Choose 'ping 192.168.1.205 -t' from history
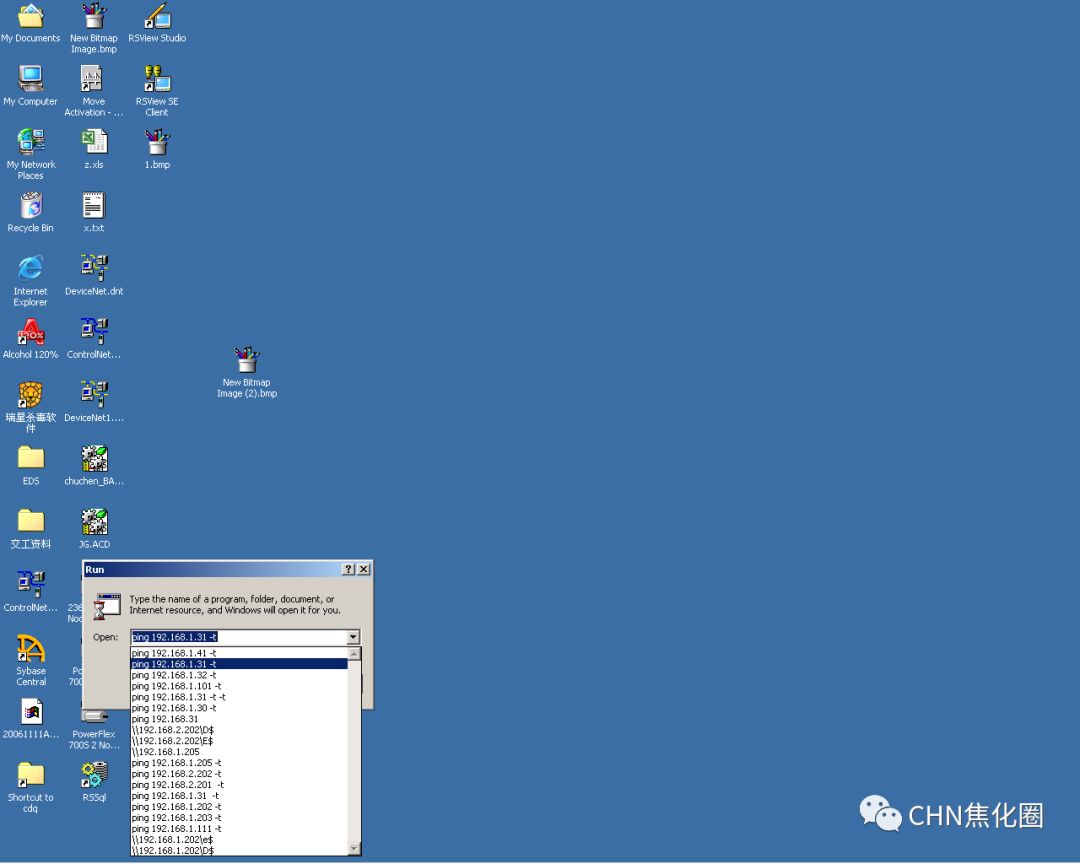The width and height of the screenshot is (1080, 864). click(x=239, y=763)
